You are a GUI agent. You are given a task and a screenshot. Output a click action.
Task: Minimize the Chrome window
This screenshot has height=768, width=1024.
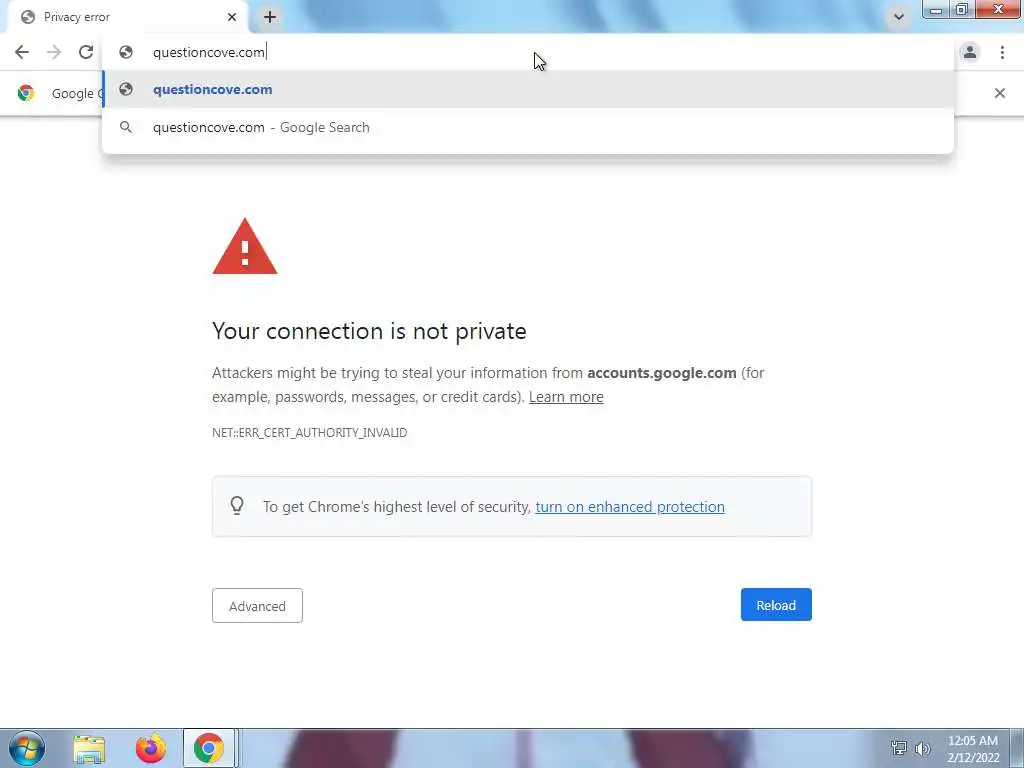point(936,9)
